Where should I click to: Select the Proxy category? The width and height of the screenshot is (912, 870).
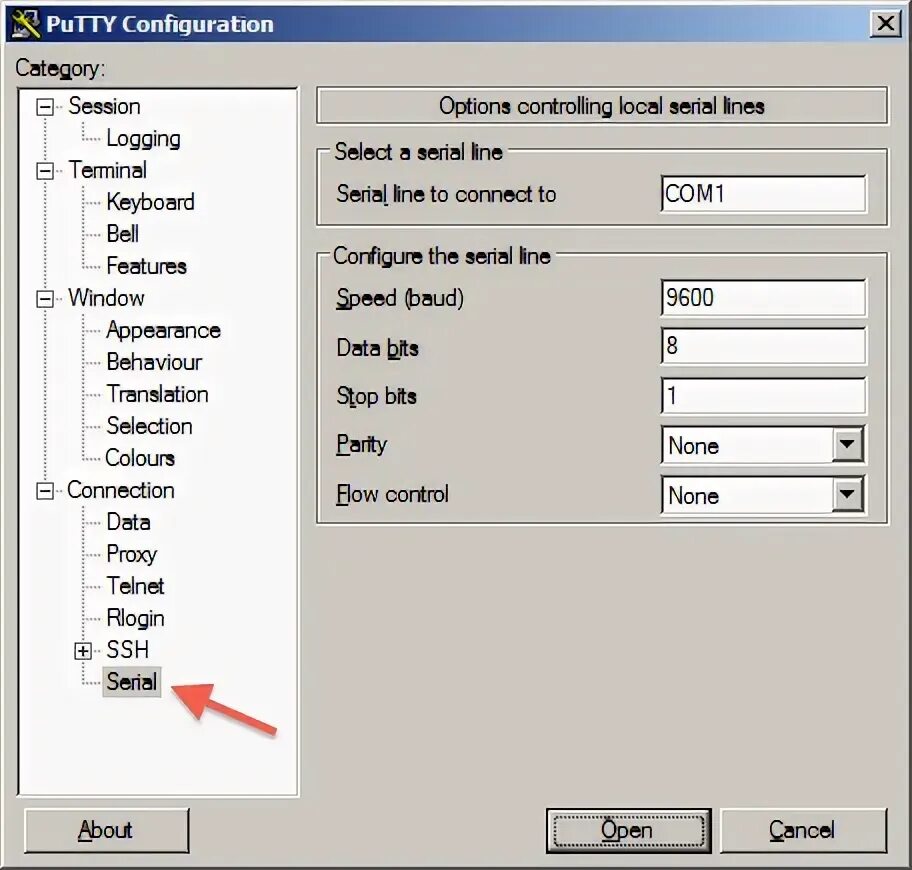[x=131, y=554]
